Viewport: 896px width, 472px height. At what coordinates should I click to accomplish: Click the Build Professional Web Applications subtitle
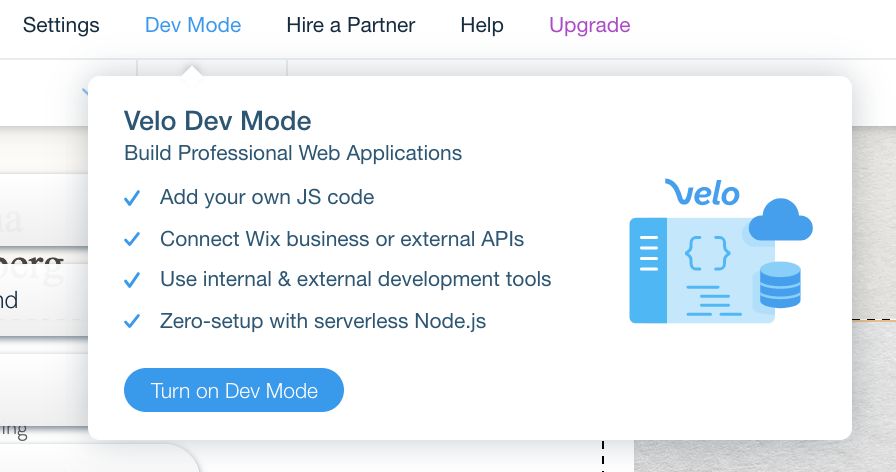point(293,153)
